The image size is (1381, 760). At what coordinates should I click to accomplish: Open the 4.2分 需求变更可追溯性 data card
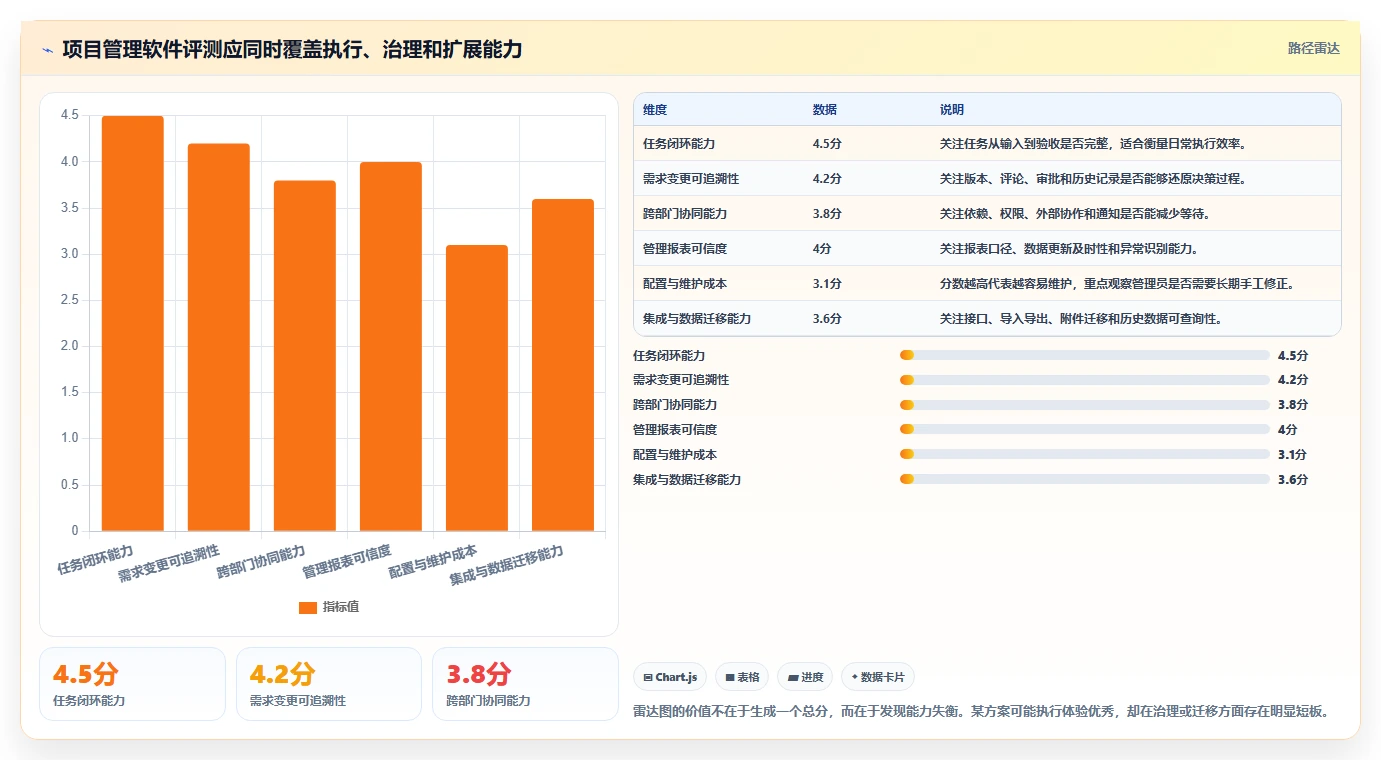pos(329,684)
